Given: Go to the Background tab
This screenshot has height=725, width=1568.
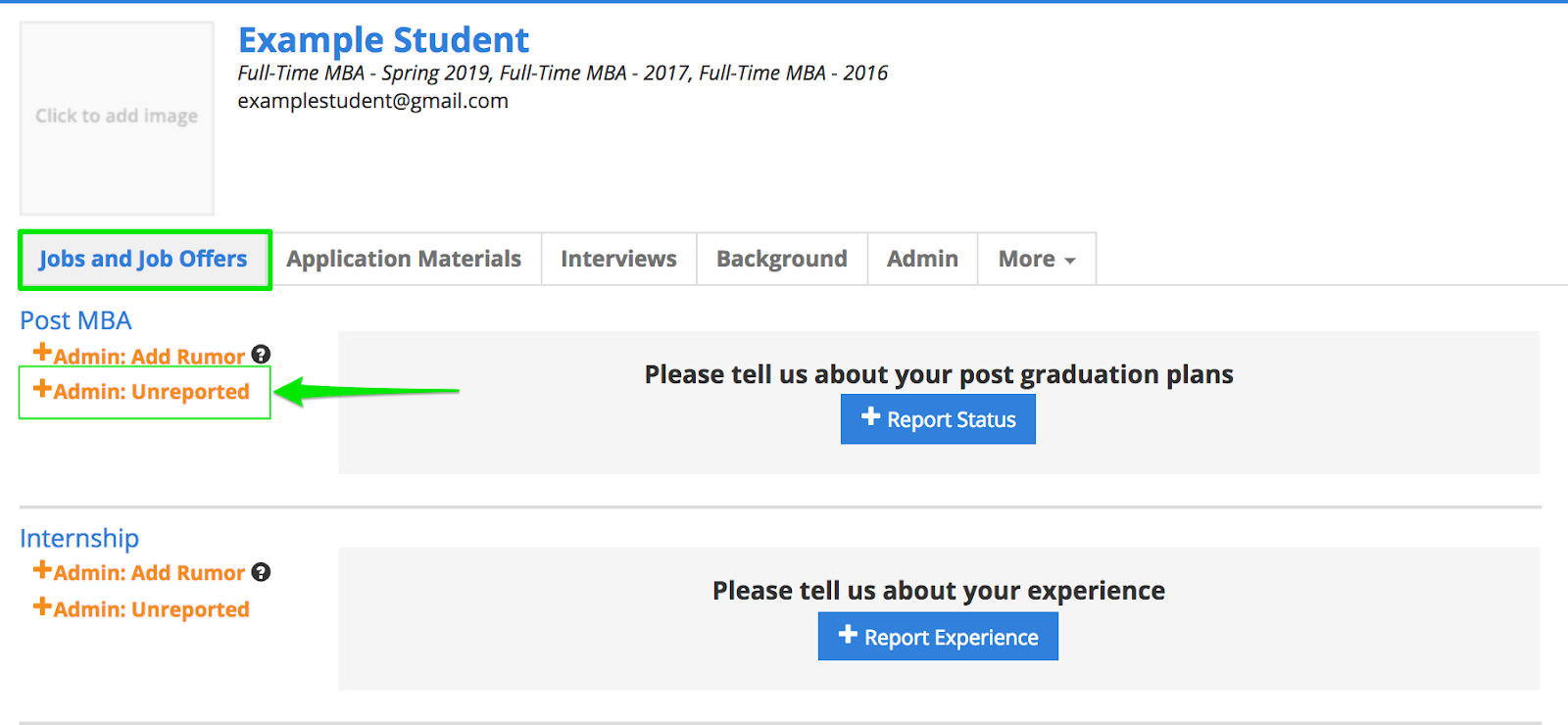Looking at the screenshot, I should 781,260.
